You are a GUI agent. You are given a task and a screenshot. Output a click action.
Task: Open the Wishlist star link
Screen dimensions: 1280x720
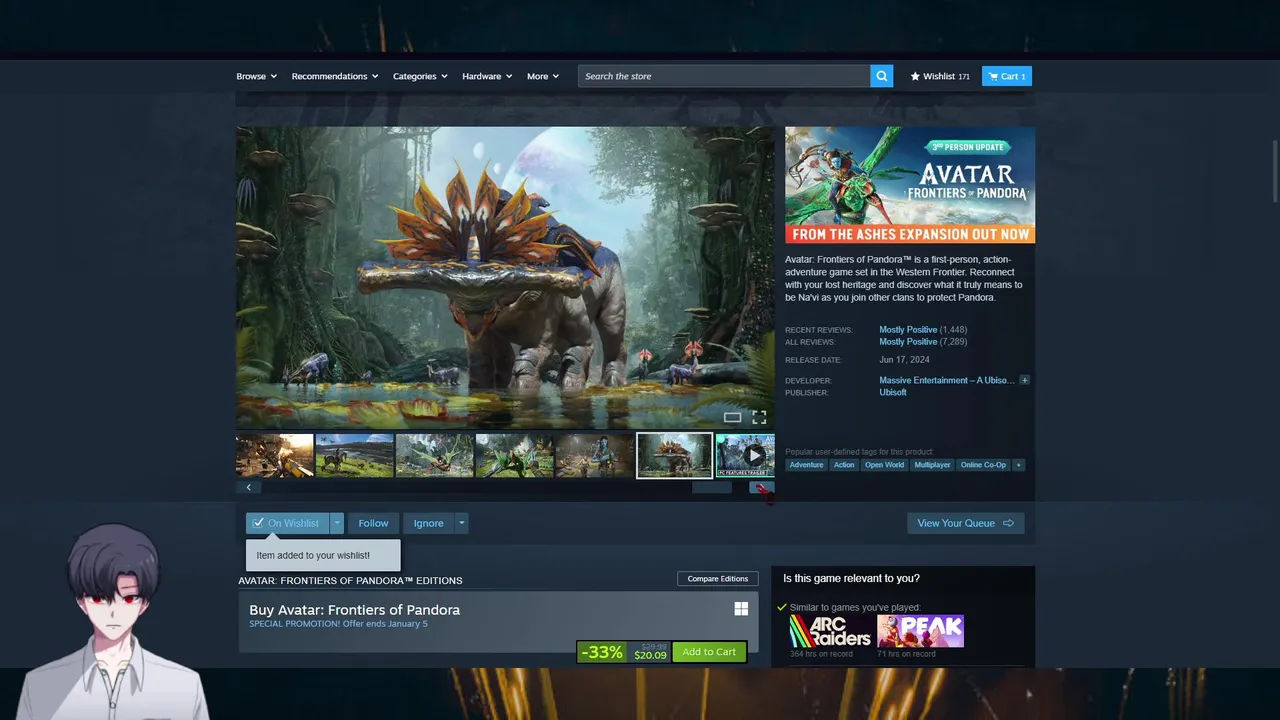pos(940,76)
